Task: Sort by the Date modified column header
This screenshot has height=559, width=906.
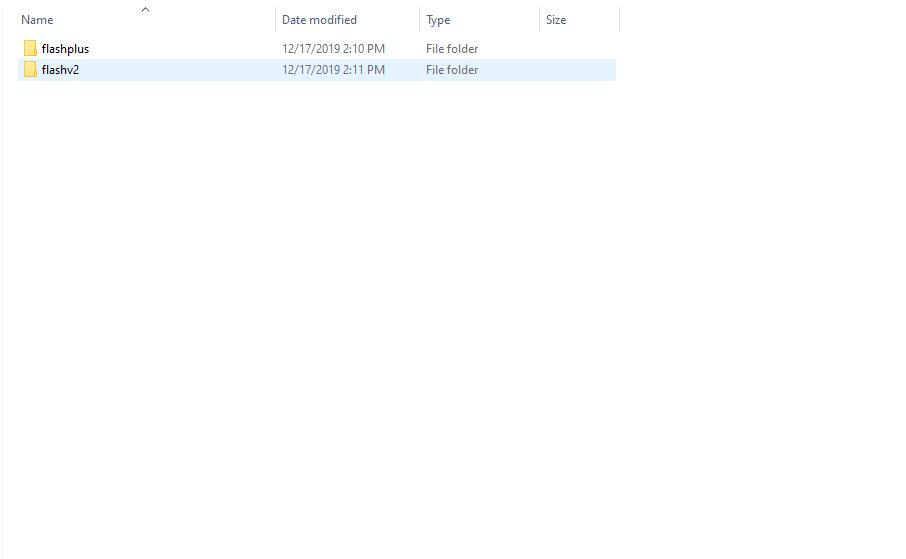Action: coord(319,20)
